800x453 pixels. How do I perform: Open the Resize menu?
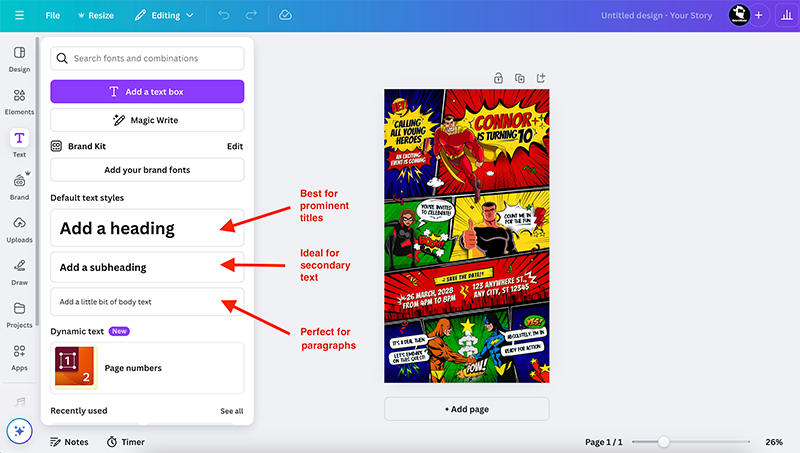click(x=95, y=16)
